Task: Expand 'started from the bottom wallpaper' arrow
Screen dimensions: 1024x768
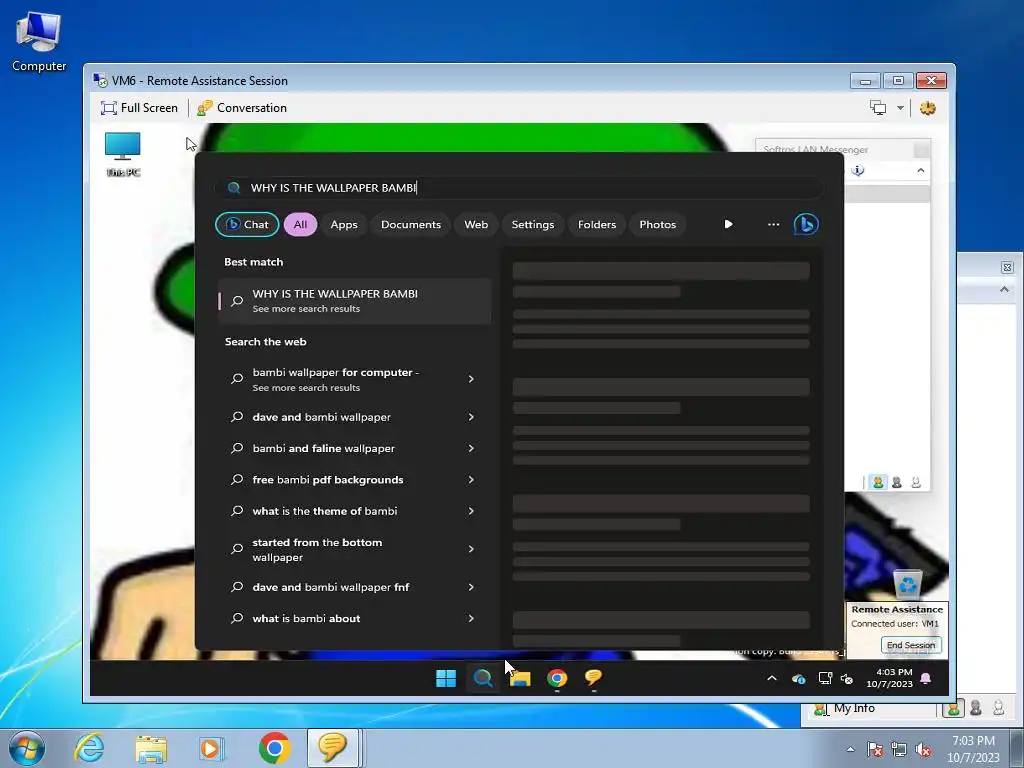Action: [471, 549]
